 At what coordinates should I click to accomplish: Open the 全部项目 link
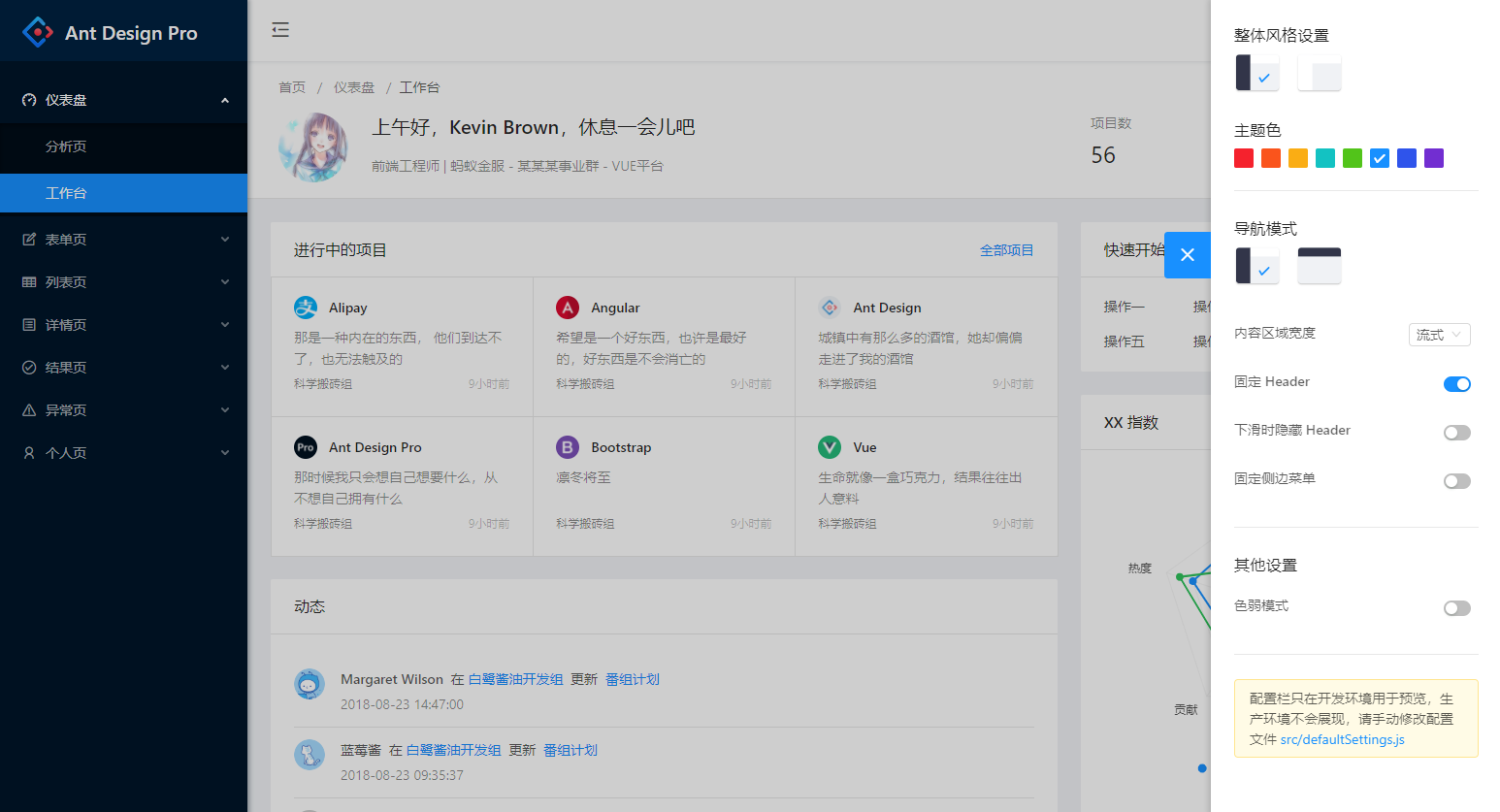point(1006,250)
